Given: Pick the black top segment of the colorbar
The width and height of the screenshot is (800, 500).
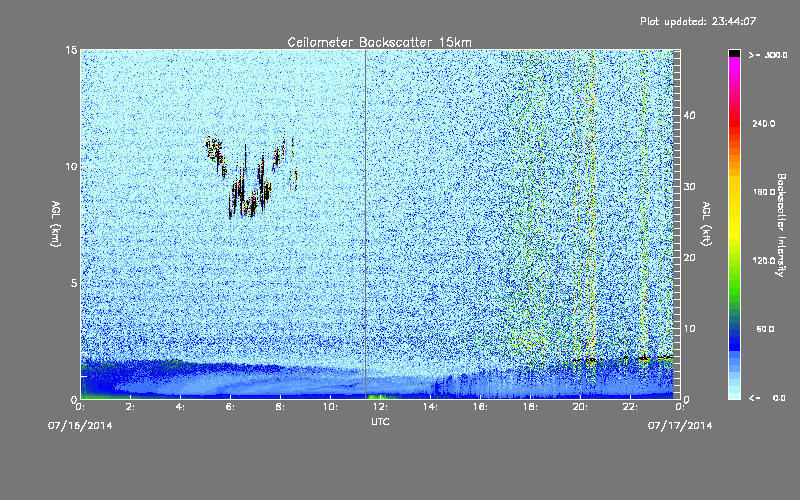Looking at the screenshot, I should point(734,53).
